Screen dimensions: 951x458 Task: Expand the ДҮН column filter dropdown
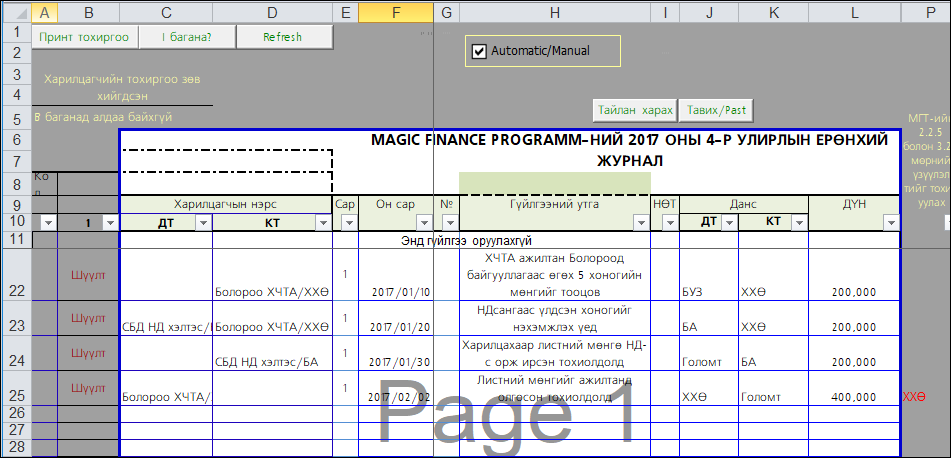pyautogui.click(x=890, y=223)
